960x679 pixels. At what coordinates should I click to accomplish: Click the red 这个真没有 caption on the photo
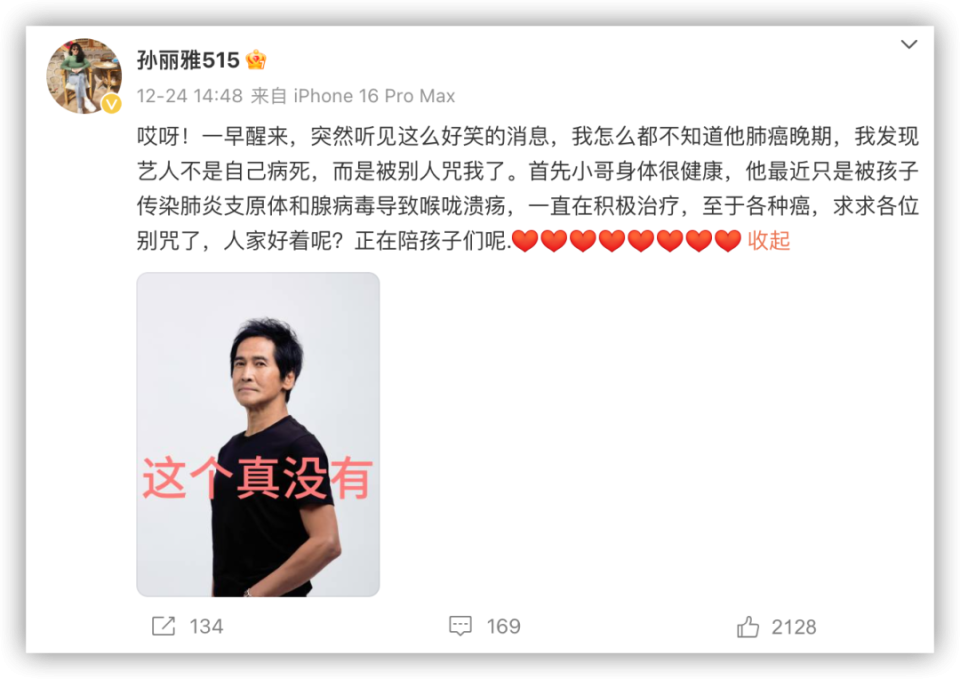point(257,478)
